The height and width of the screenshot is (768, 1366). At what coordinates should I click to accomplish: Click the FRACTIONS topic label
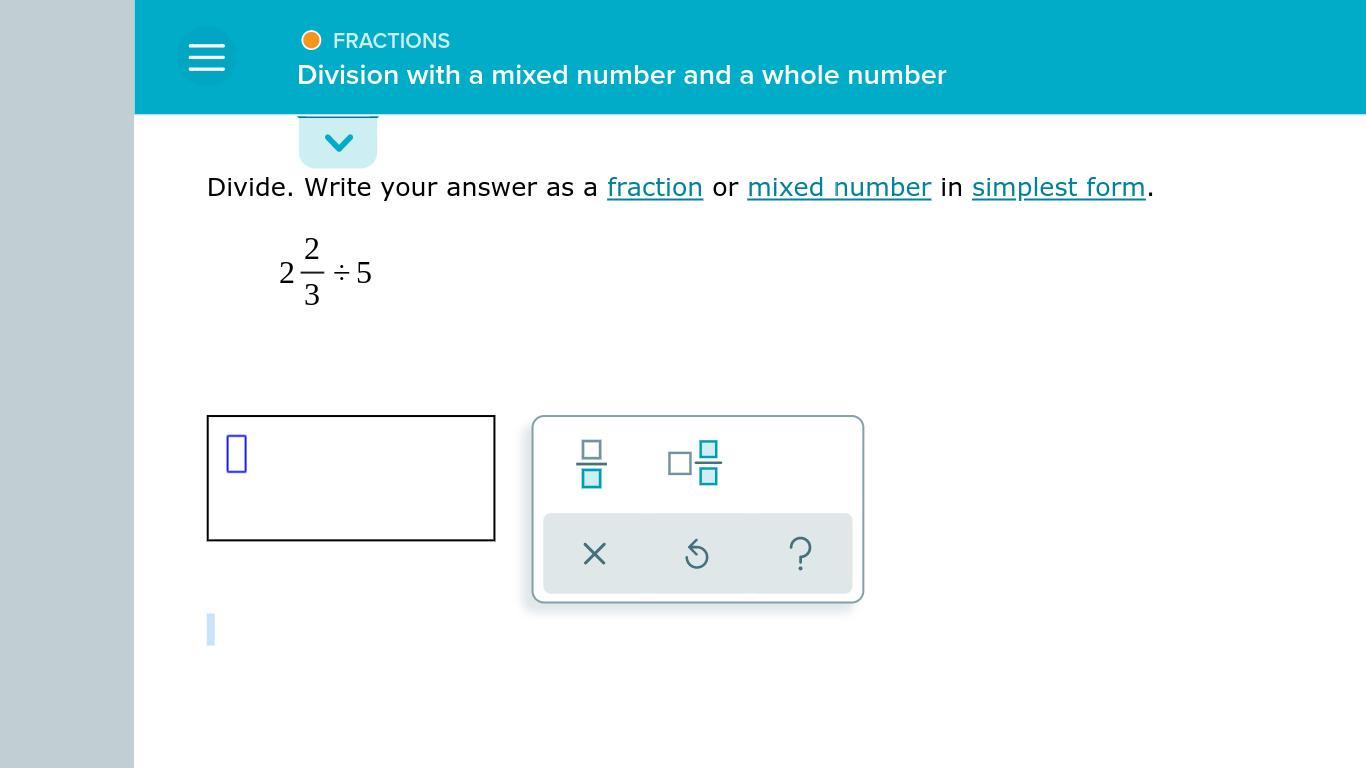pos(391,41)
